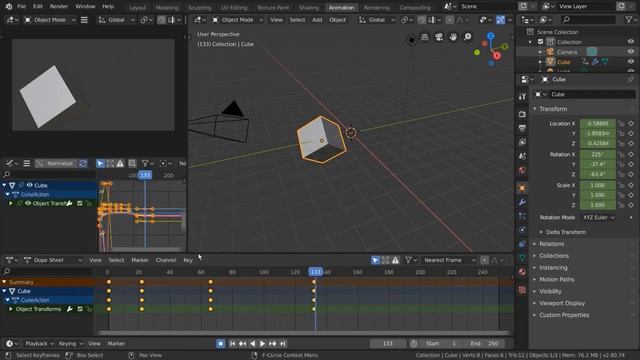Image resolution: width=640 pixels, height=360 pixels.
Task: Hide the Cube via its eye icon
Action: point(631,62)
